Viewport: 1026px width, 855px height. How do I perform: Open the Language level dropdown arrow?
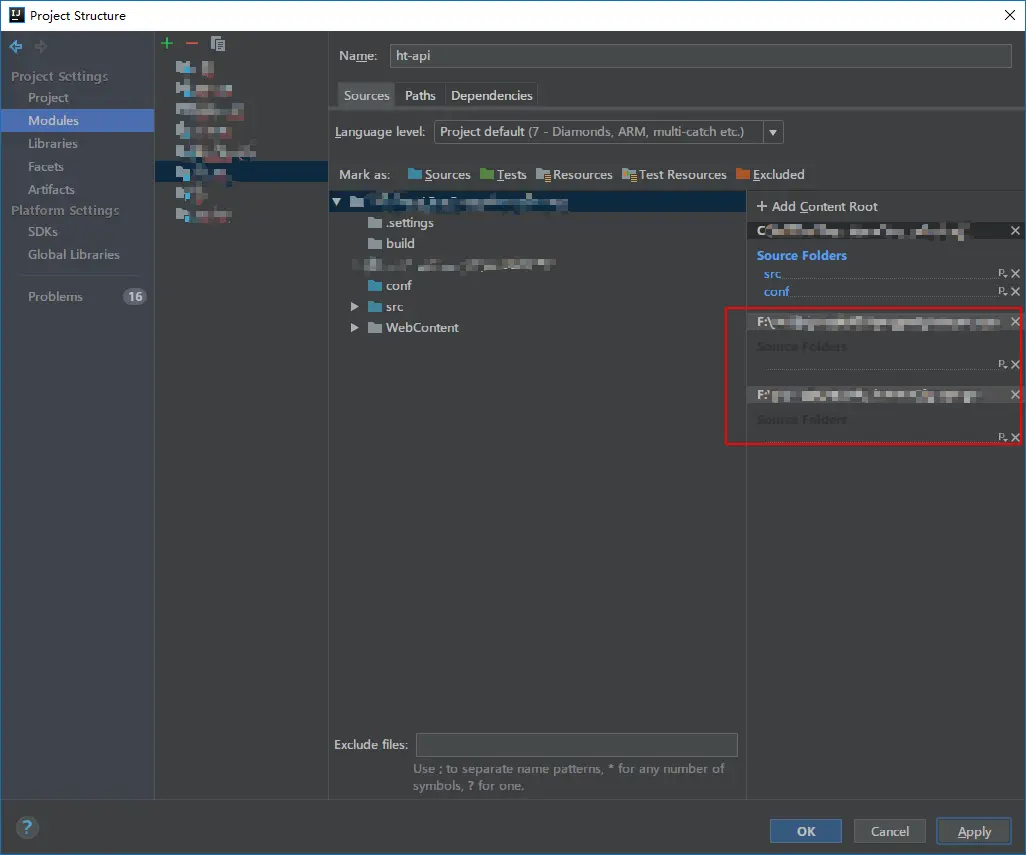[x=773, y=132]
